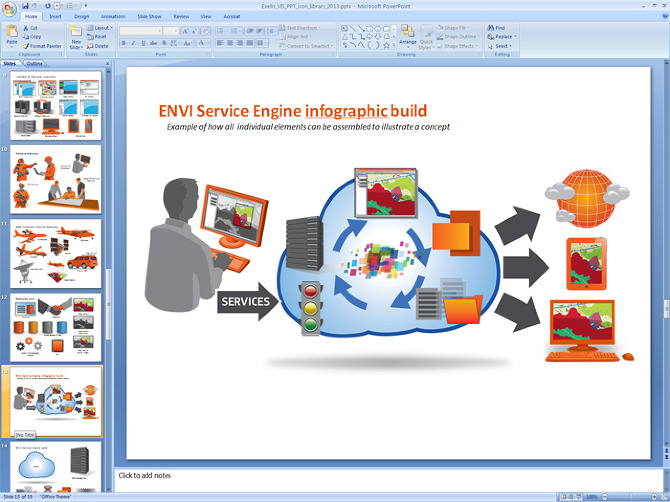Toggle Strikethrough formatting
Image resolution: width=670 pixels, height=502 pixels.
pyautogui.click(x=153, y=43)
